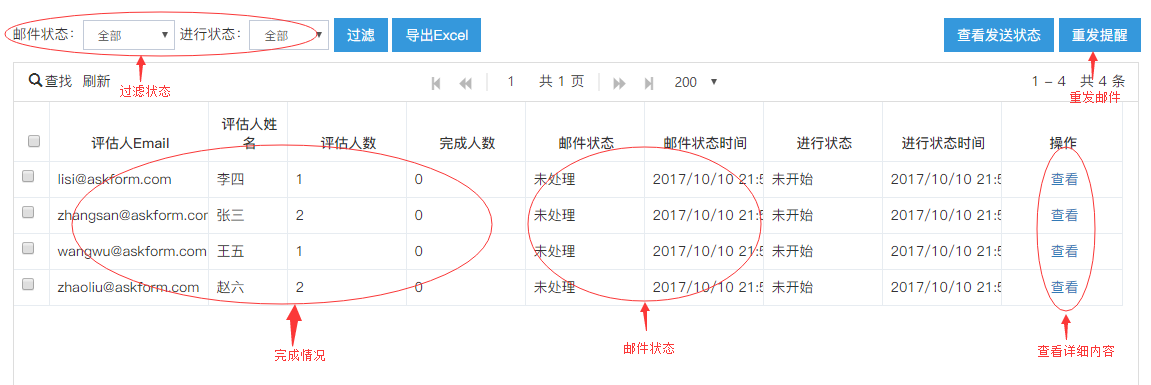
Task: Go to next page pager icon
Action: [619, 83]
